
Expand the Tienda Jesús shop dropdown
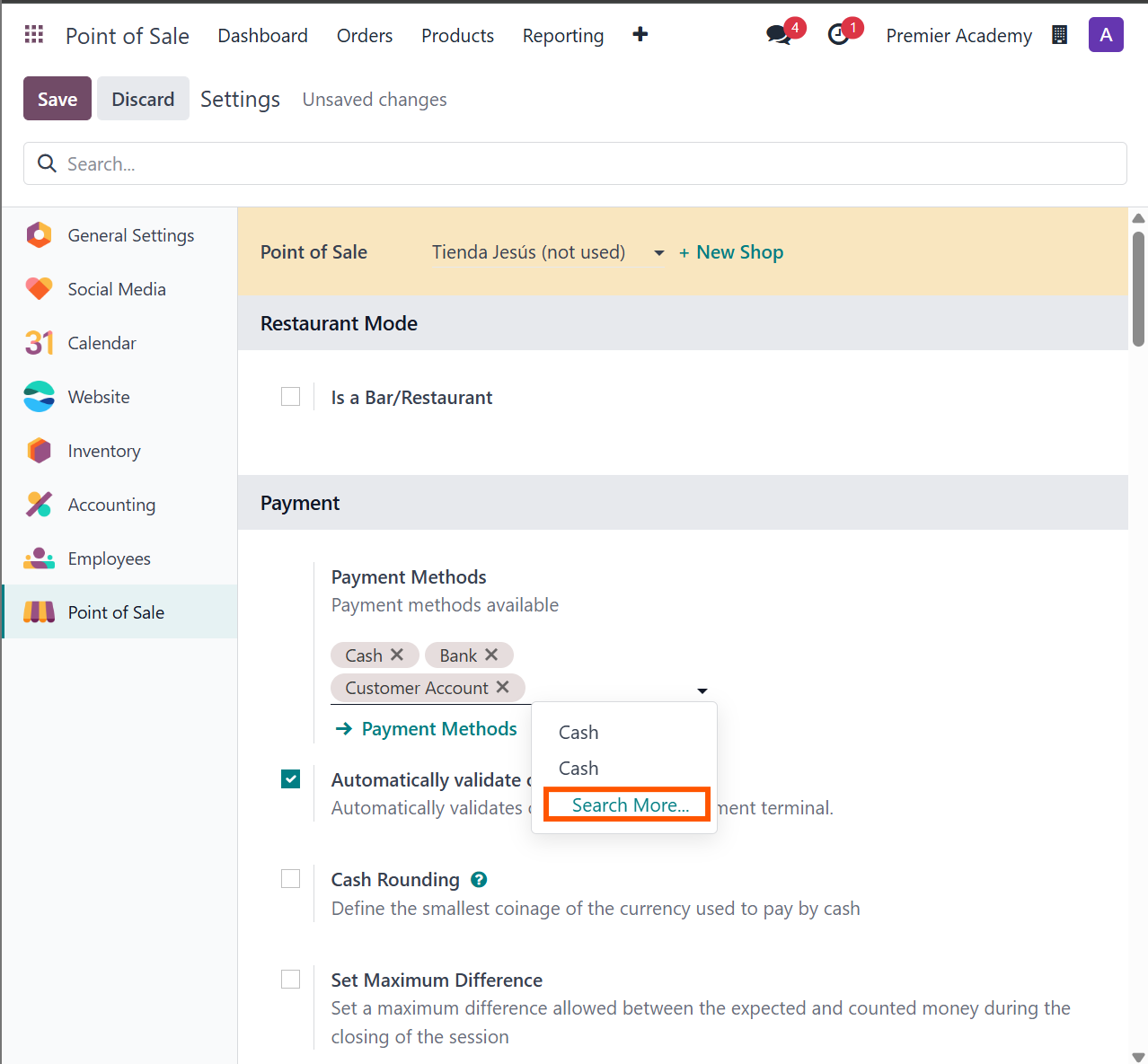coord(658,253)
